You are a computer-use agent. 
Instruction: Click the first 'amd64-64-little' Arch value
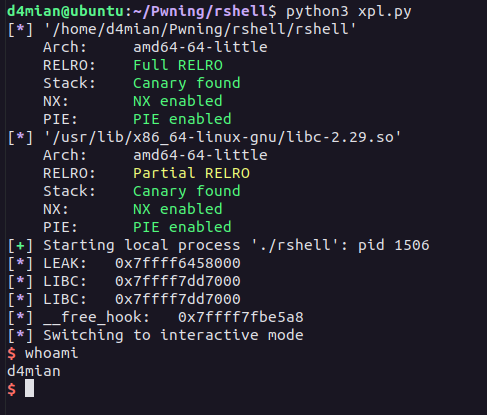(x=200, y=47)
